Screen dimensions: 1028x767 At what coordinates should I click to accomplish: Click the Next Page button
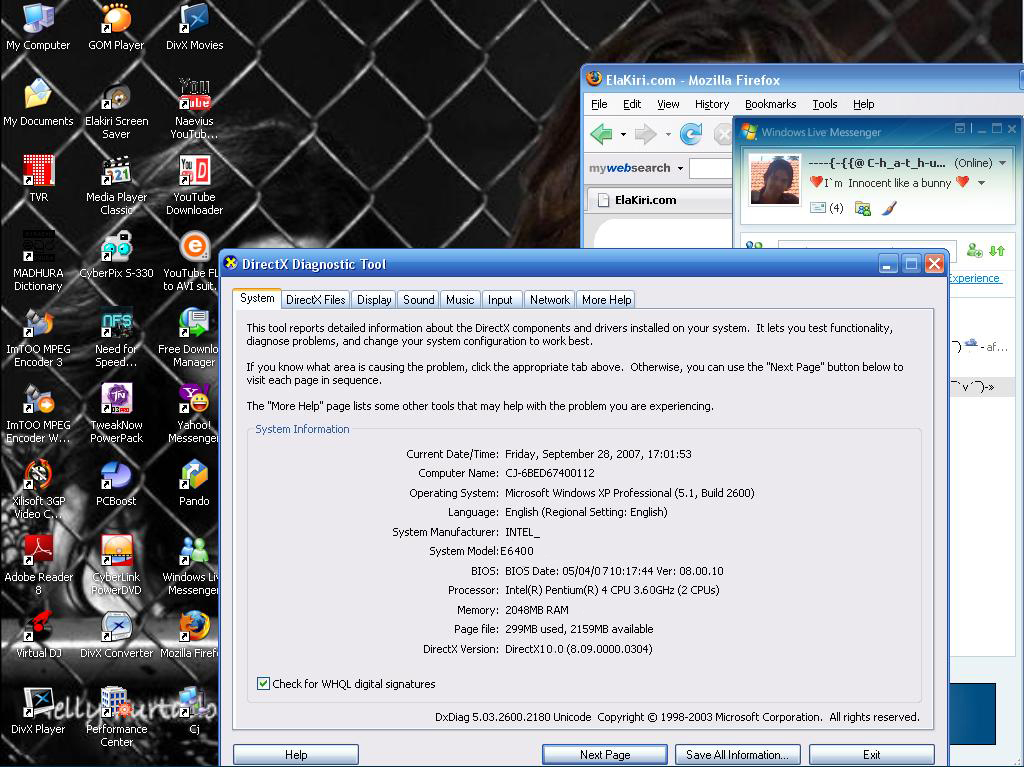click(604, 755)
